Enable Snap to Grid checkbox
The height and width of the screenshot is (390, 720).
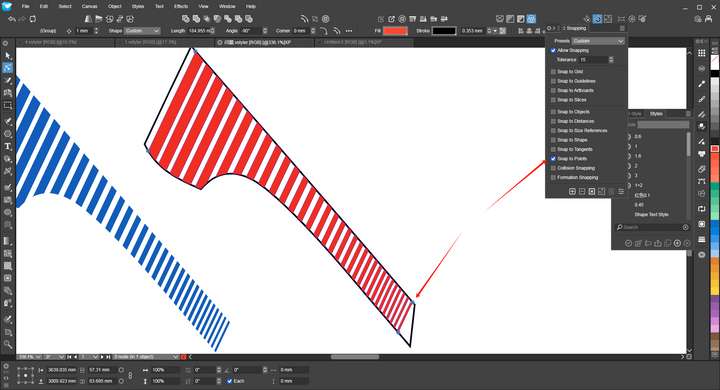553,72
